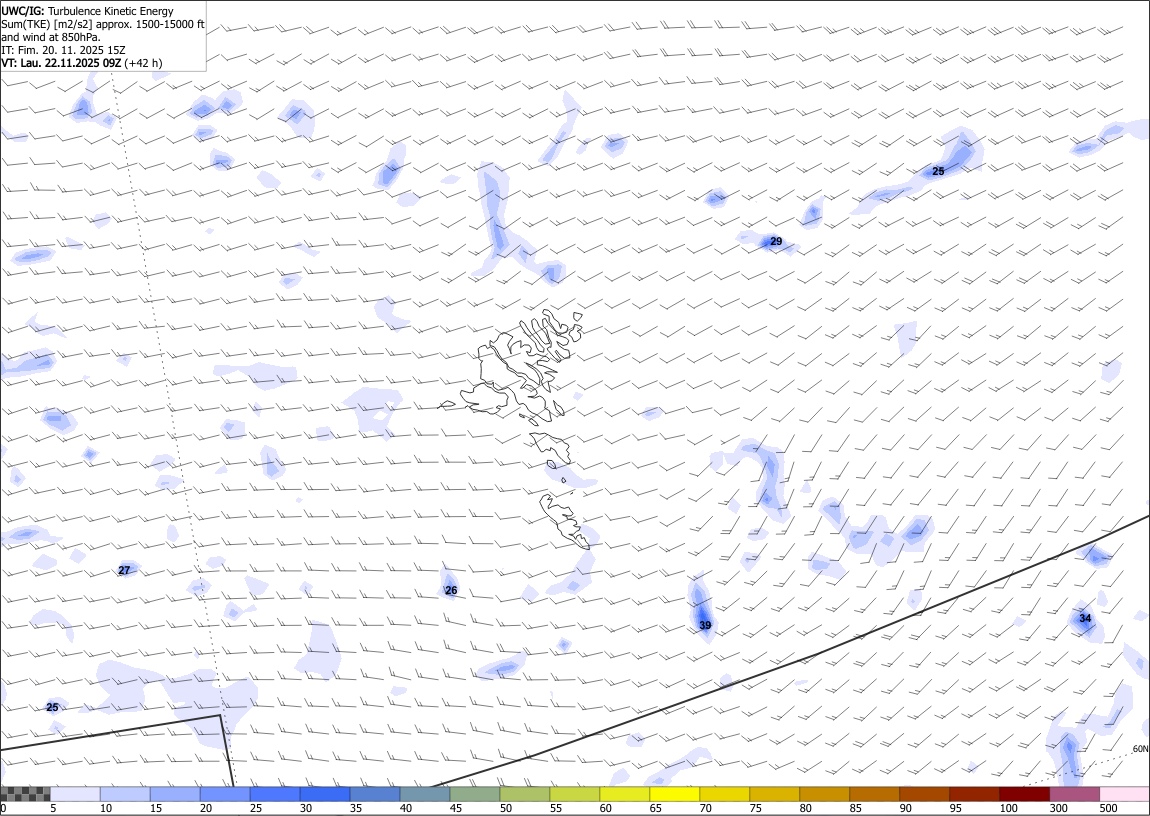This screenshot has width=1150, height=816.
Task: Click the legend tick label "100"
Action: (x=1008, y=808)
